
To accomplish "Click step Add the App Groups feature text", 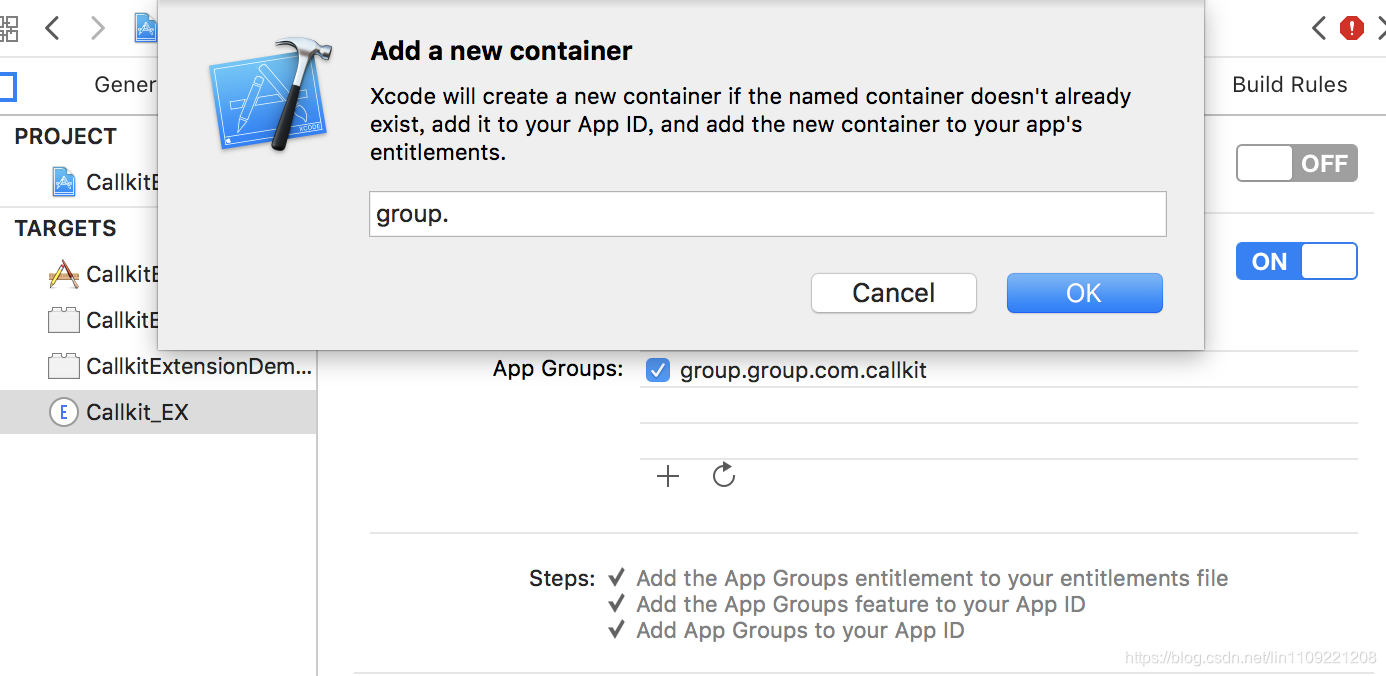I will coord(861,604).
